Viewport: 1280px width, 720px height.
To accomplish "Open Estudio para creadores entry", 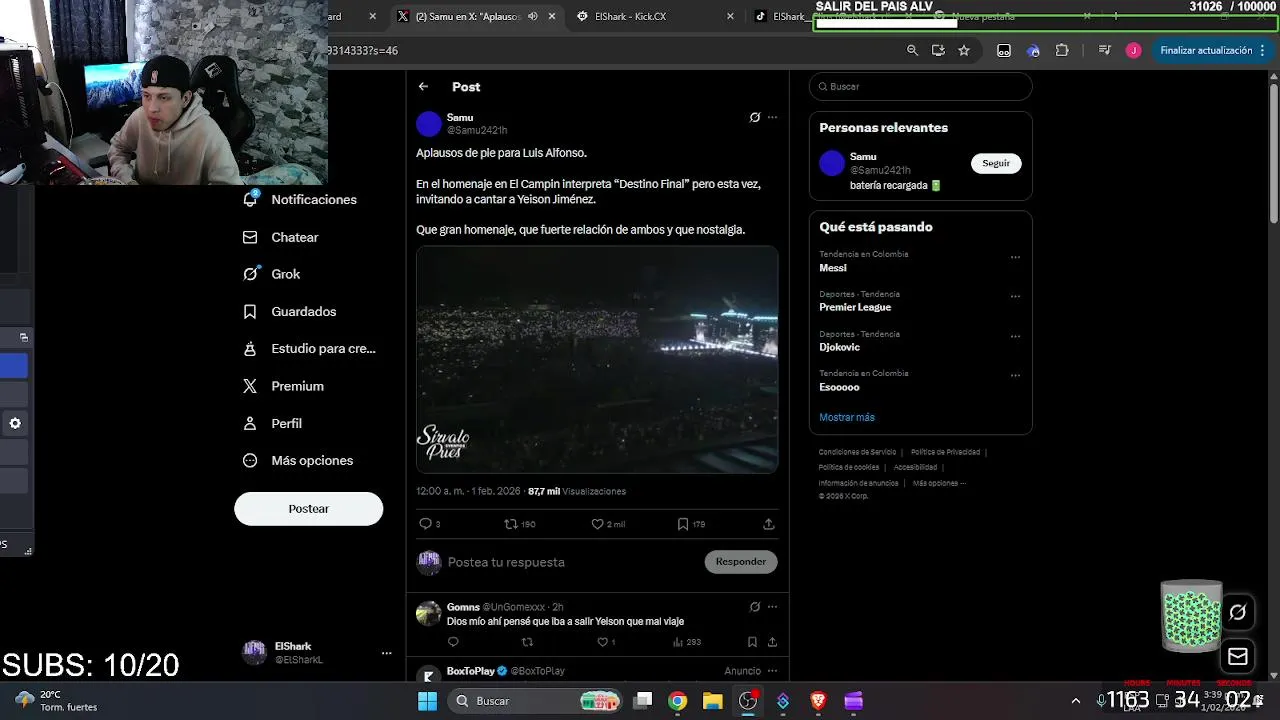I will coord(310,348).
